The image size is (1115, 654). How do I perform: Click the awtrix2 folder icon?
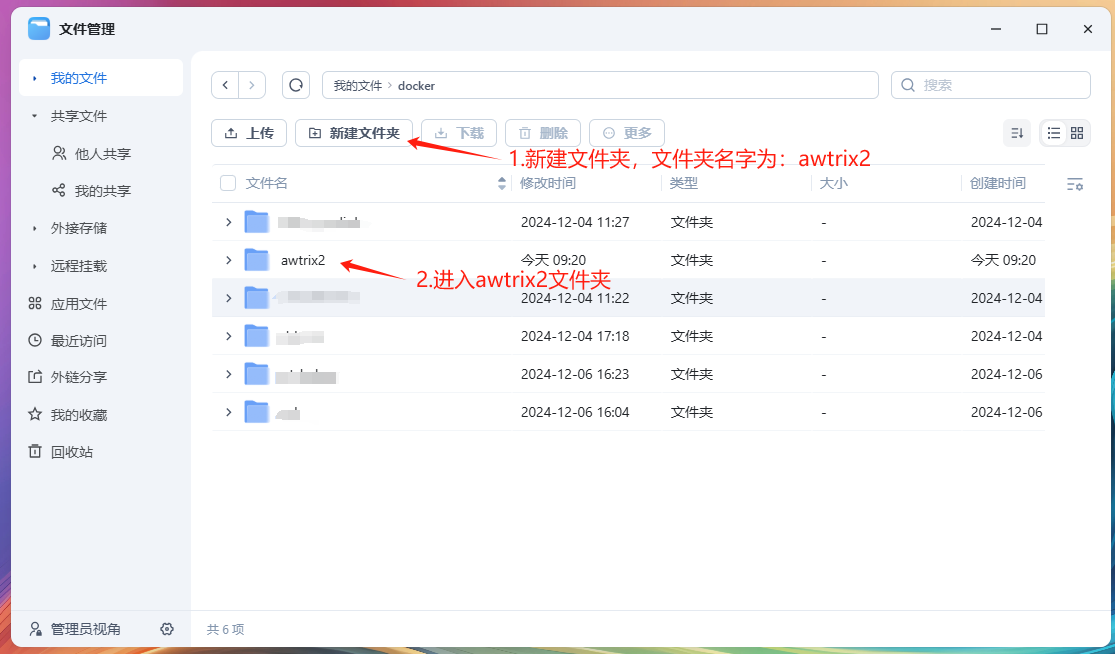tap(257, 260)
